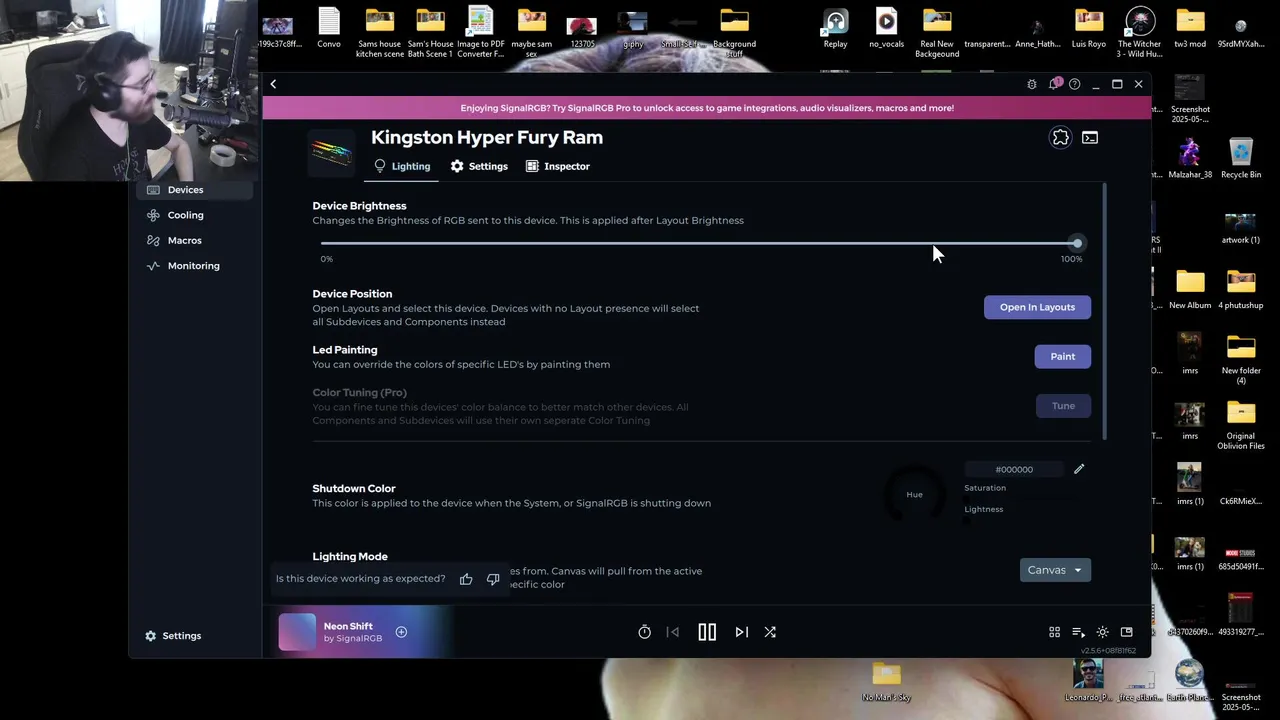Click the 4 phutushup folder

(1241, 289)
